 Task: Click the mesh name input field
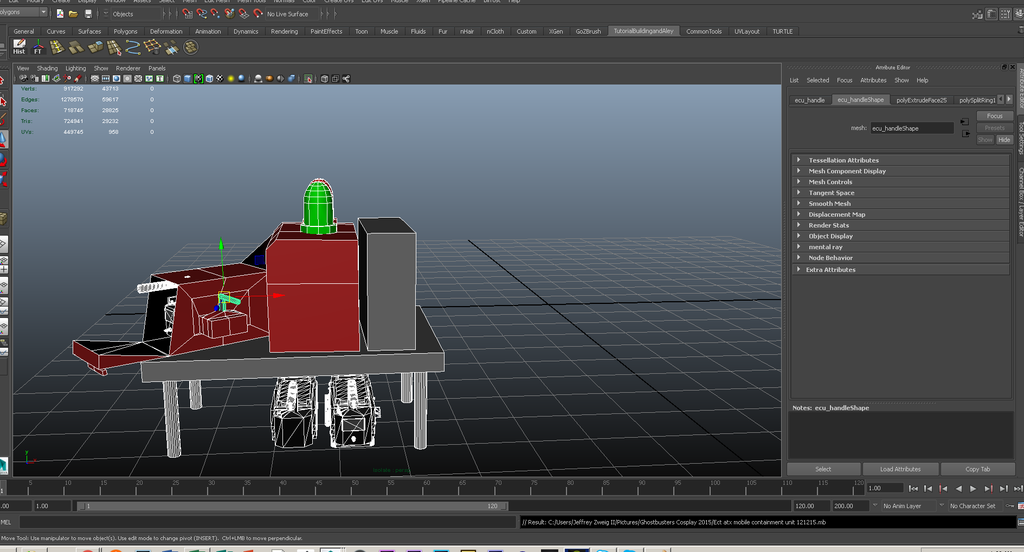pos(912,128)
